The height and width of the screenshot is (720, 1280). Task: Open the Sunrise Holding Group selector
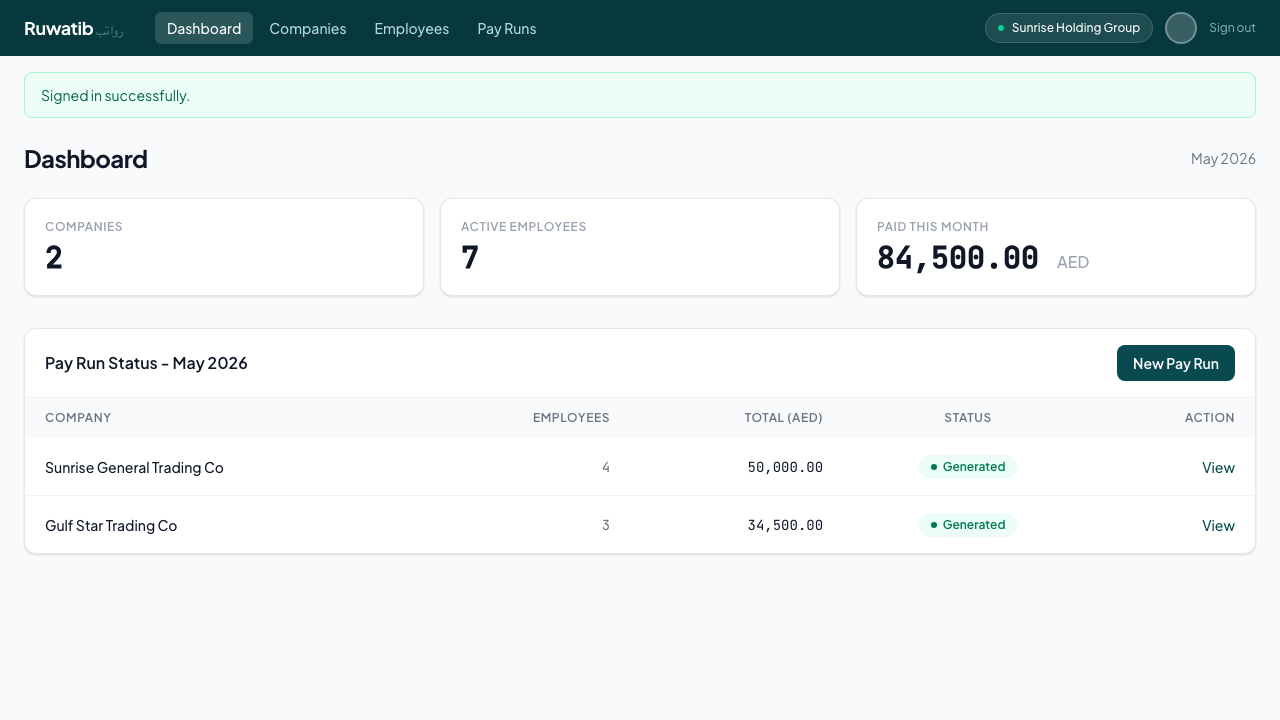pyautogui.click(x=1069, y=28)
